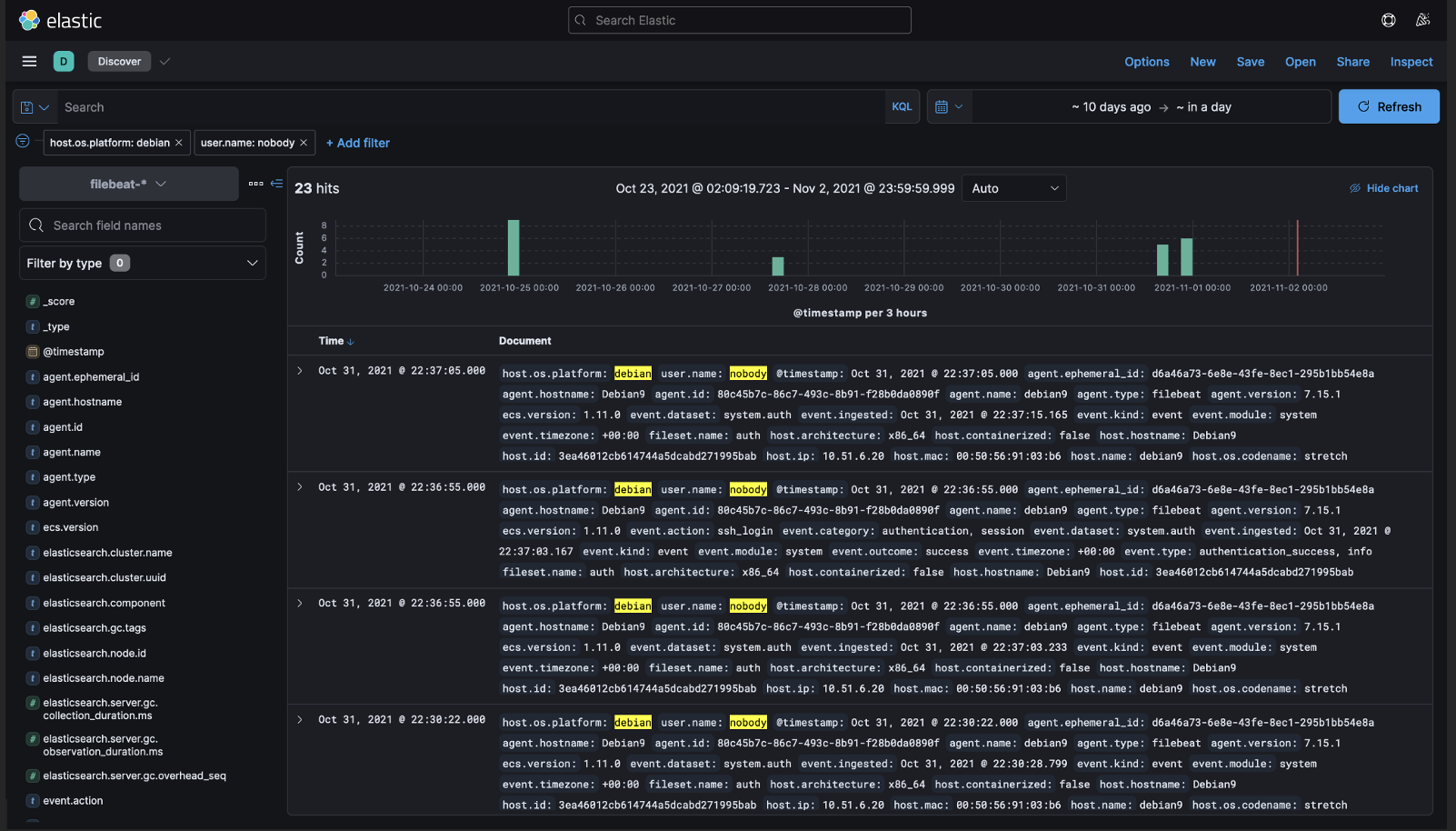Open the Options menu
The image size is (1456, 831).
(x=1147, y=62)
